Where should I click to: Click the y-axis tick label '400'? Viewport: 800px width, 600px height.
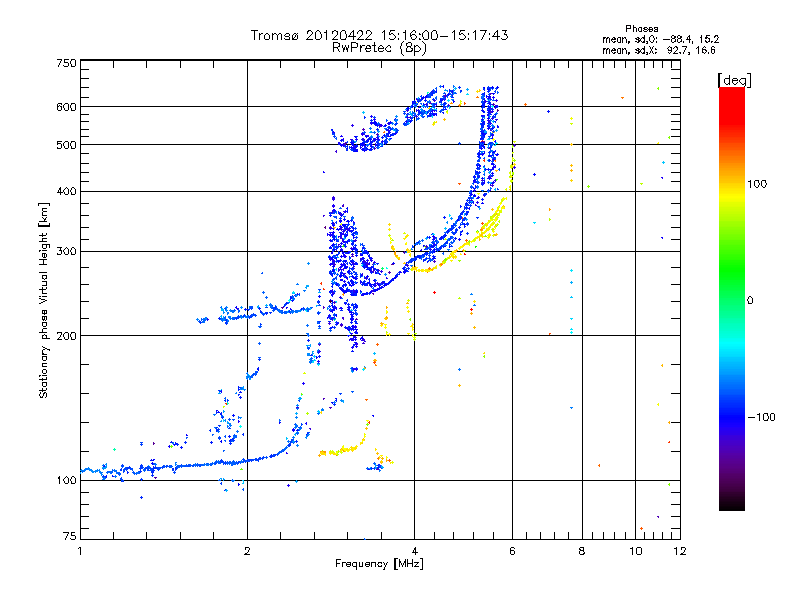66,191
